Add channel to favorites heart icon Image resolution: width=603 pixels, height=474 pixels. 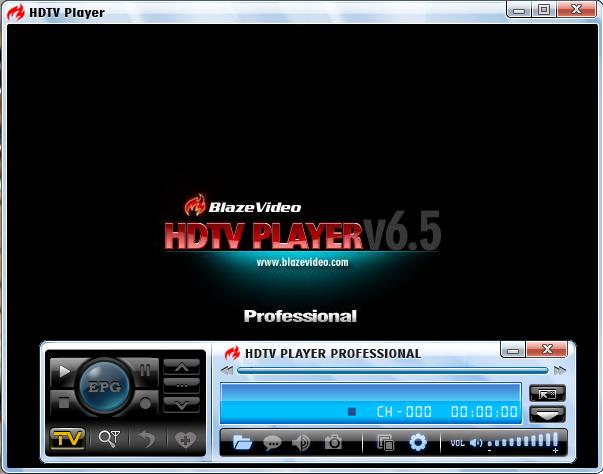[x=183, y=439]
